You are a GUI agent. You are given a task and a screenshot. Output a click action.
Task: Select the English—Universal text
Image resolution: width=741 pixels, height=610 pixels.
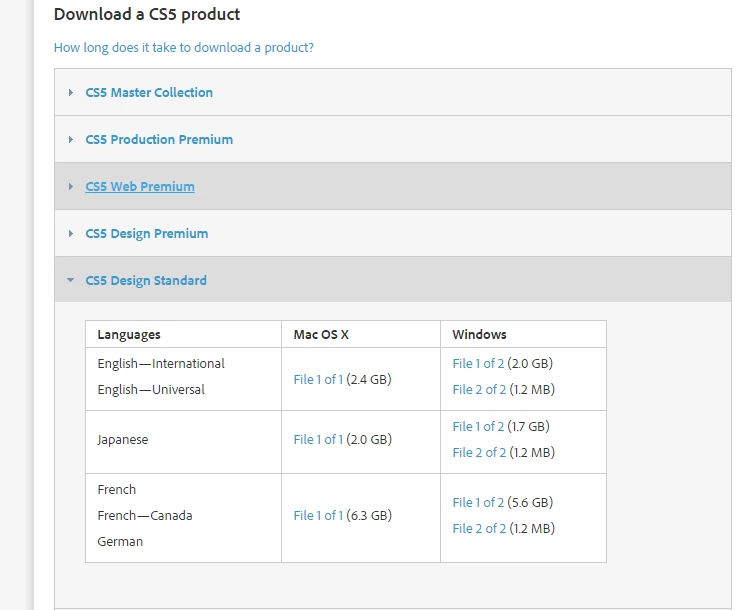(x=151, y=390)
